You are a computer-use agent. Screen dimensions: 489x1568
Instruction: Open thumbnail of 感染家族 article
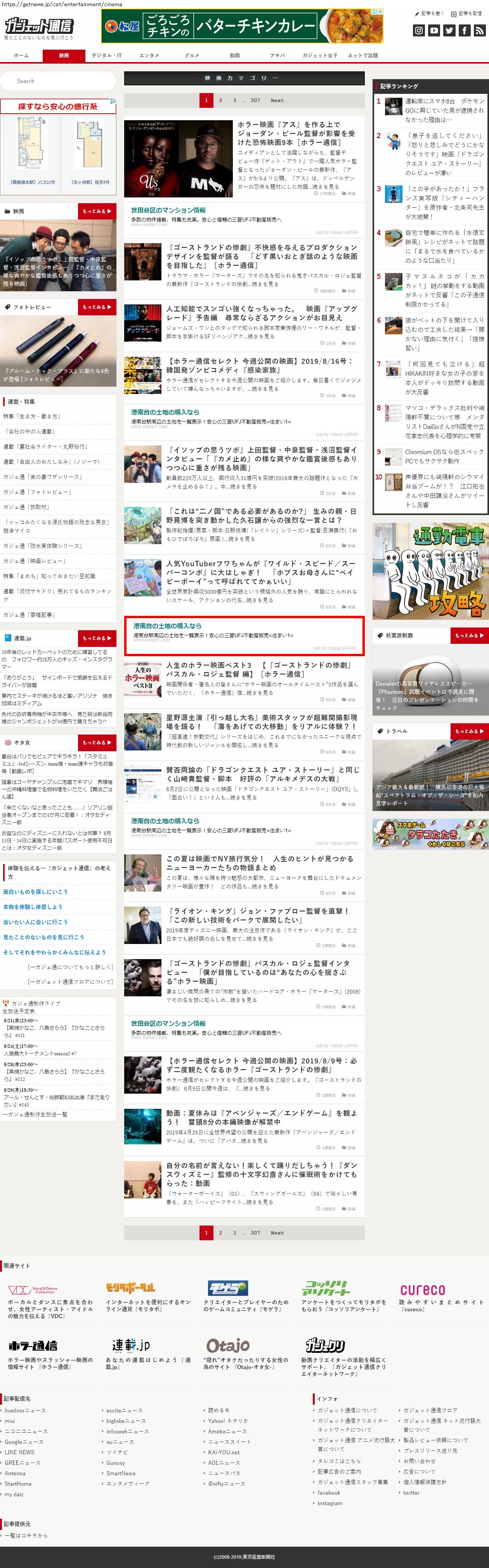tap(142, 375)
